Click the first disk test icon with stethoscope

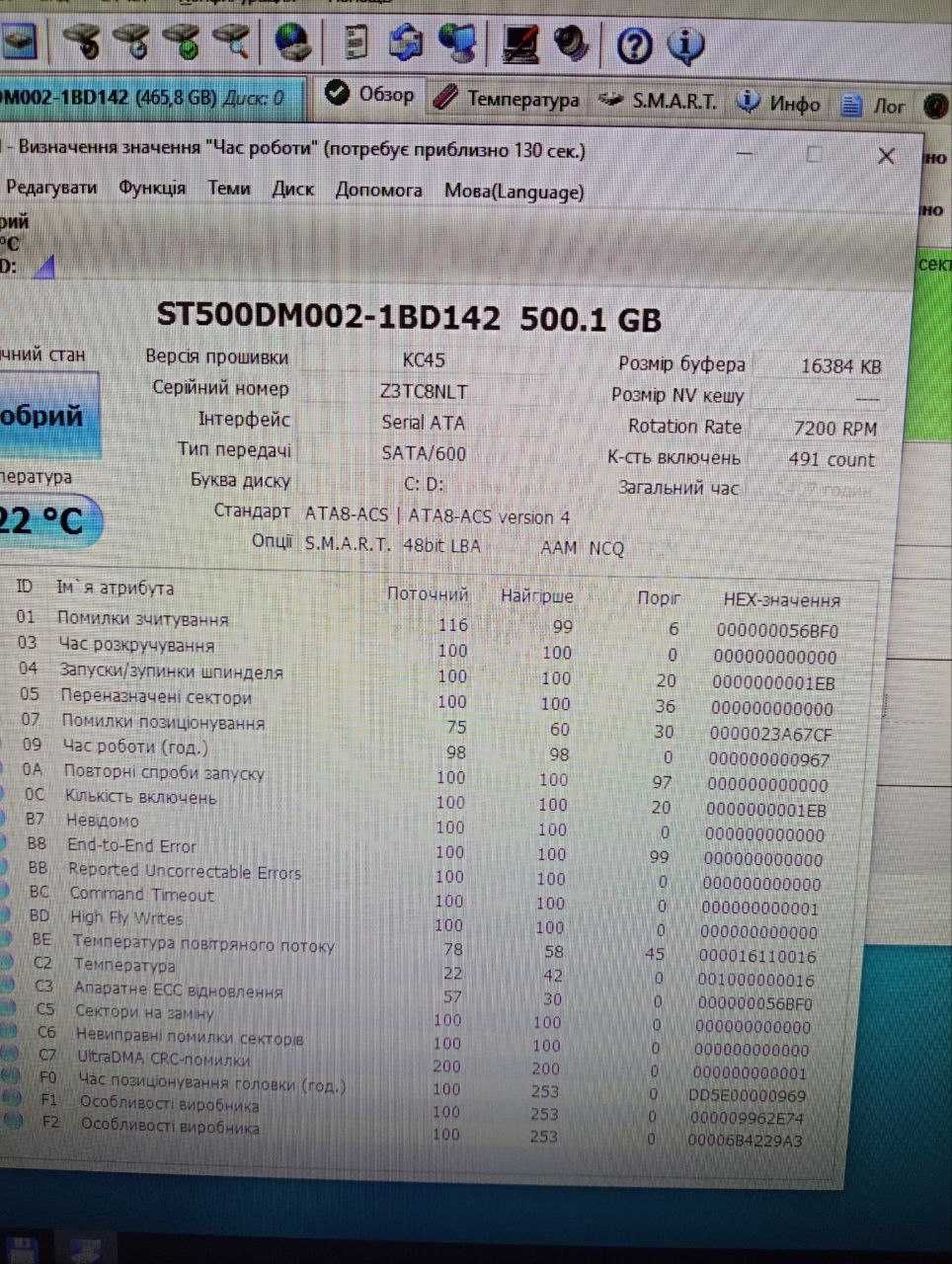[x=83, y=41]
